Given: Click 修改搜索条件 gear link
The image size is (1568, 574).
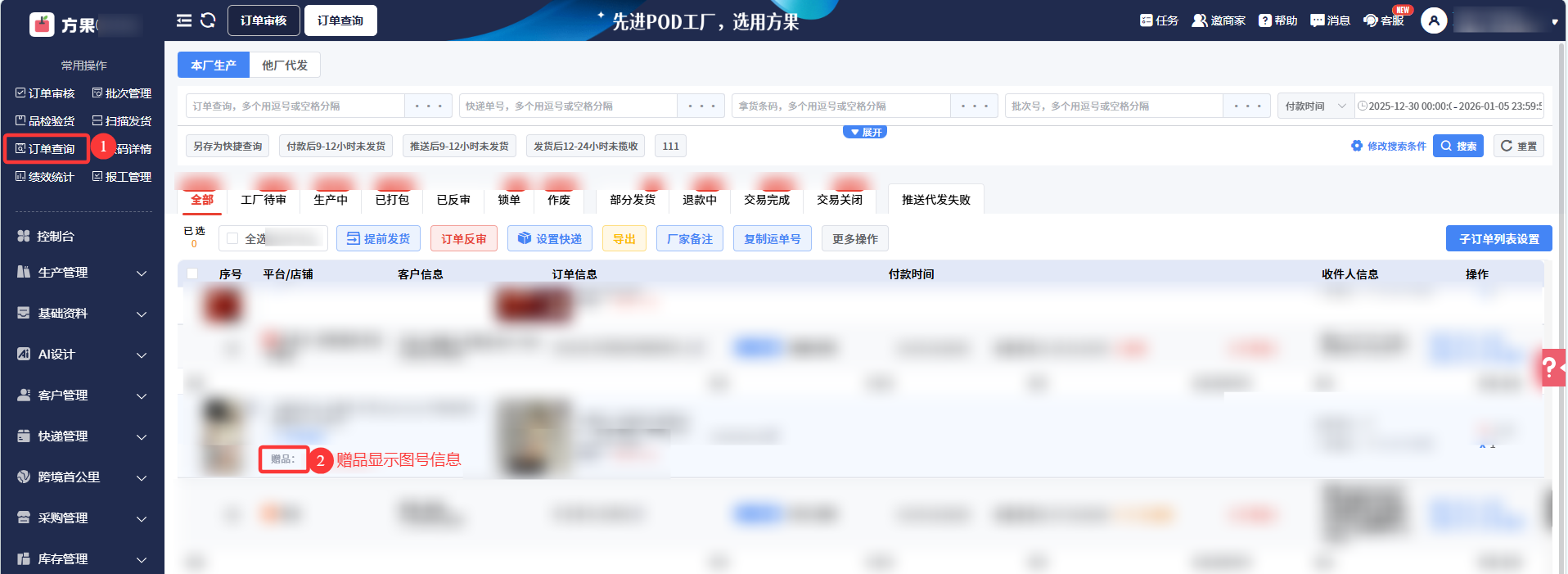Looking at the screenshot, I should click(x=1389, y=146).
